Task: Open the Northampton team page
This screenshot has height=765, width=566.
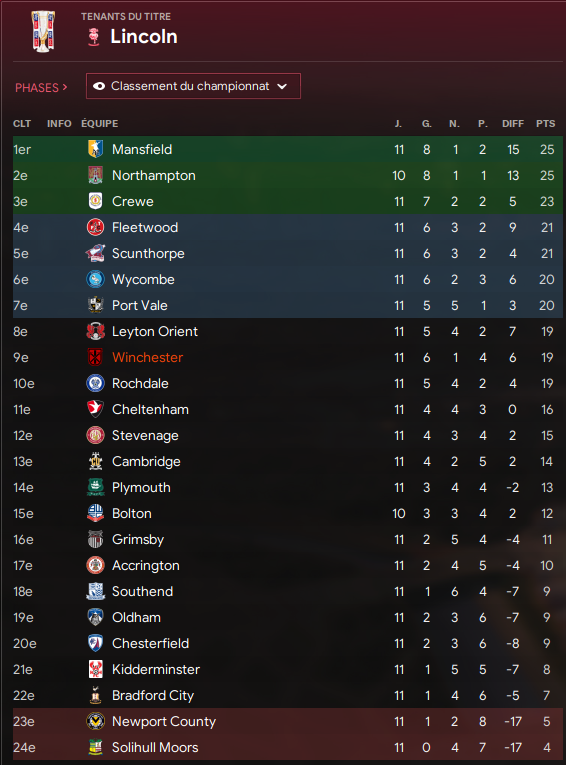Action: tap(154, 175)
